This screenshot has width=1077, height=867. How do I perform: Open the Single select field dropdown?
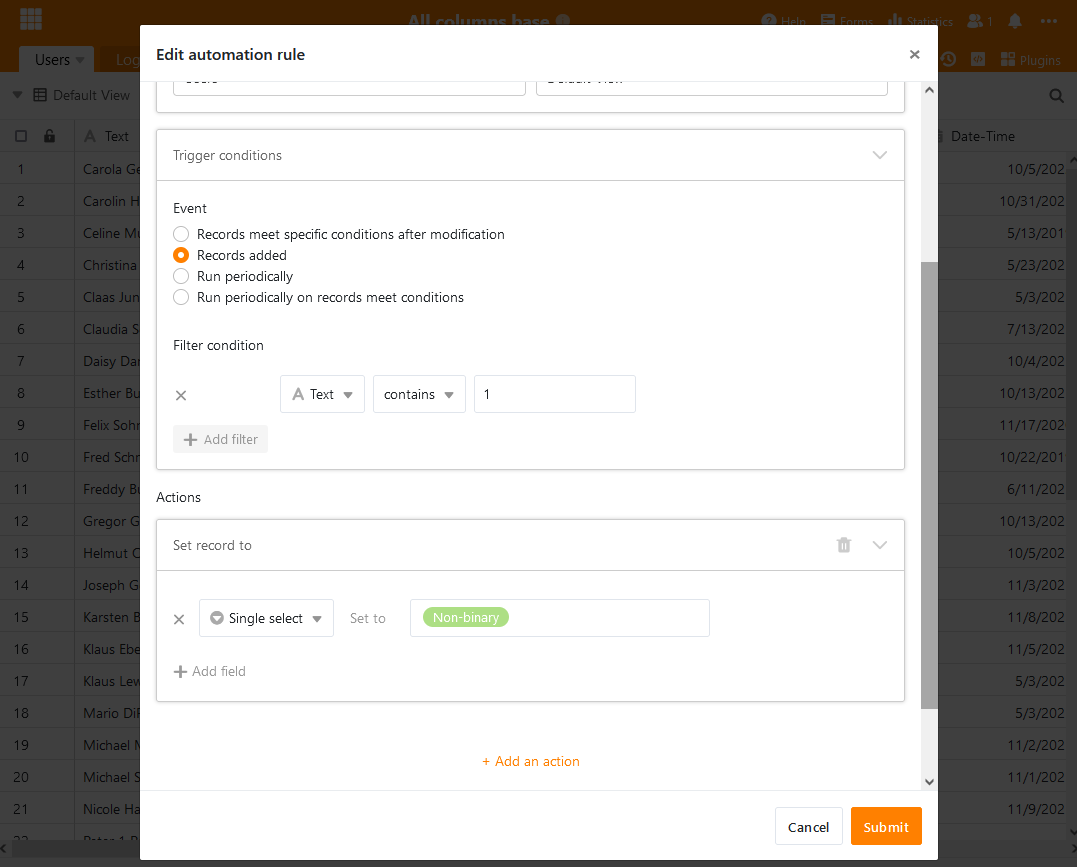[x=266, y=618]
